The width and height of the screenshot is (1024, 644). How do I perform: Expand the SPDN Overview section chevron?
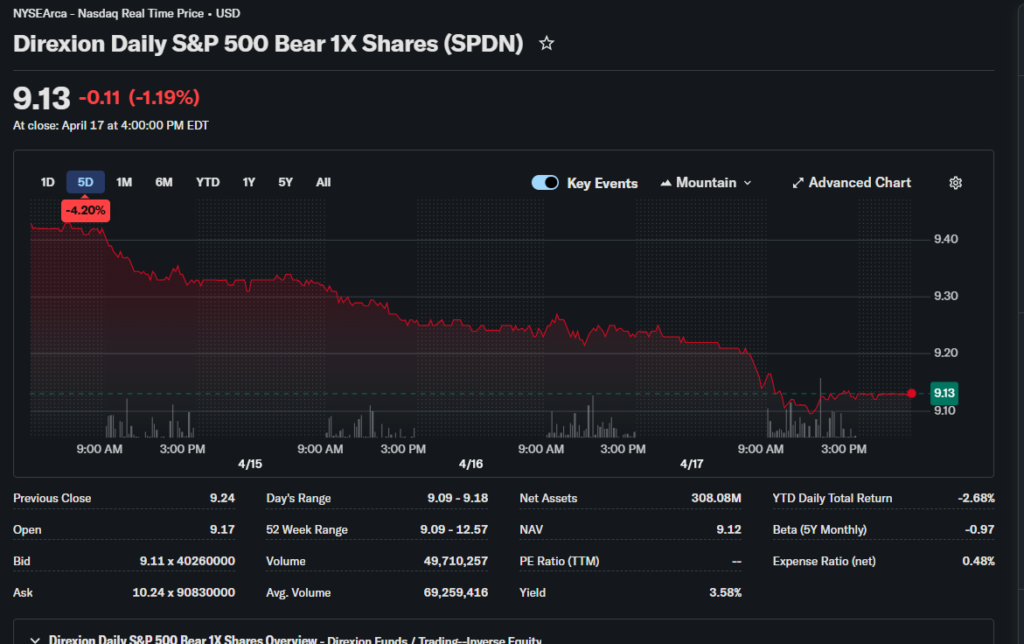click(x=36, y=639)
